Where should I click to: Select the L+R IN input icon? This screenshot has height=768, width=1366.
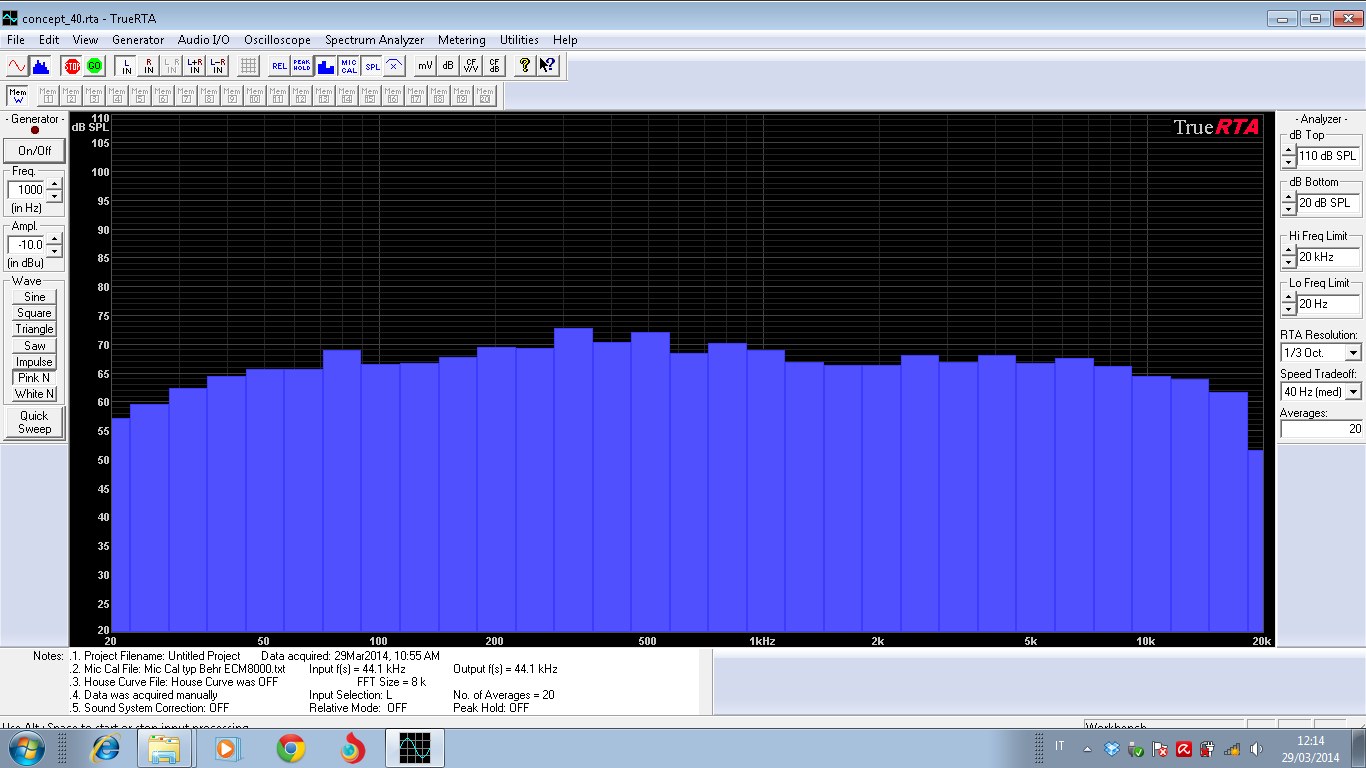click(195, 66)
